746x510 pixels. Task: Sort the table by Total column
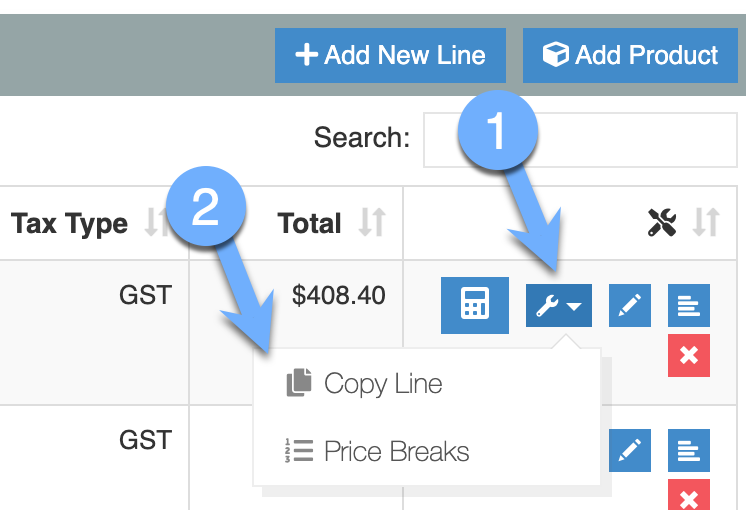(x=372, y=222)
